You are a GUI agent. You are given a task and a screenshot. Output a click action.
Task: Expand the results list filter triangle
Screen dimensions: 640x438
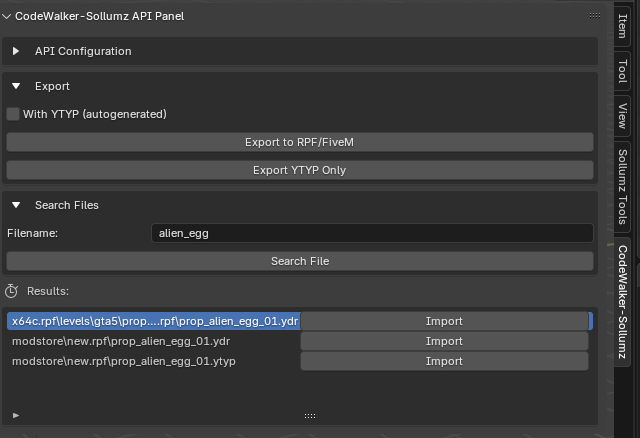pyautogui.click(x=16, y=416)
